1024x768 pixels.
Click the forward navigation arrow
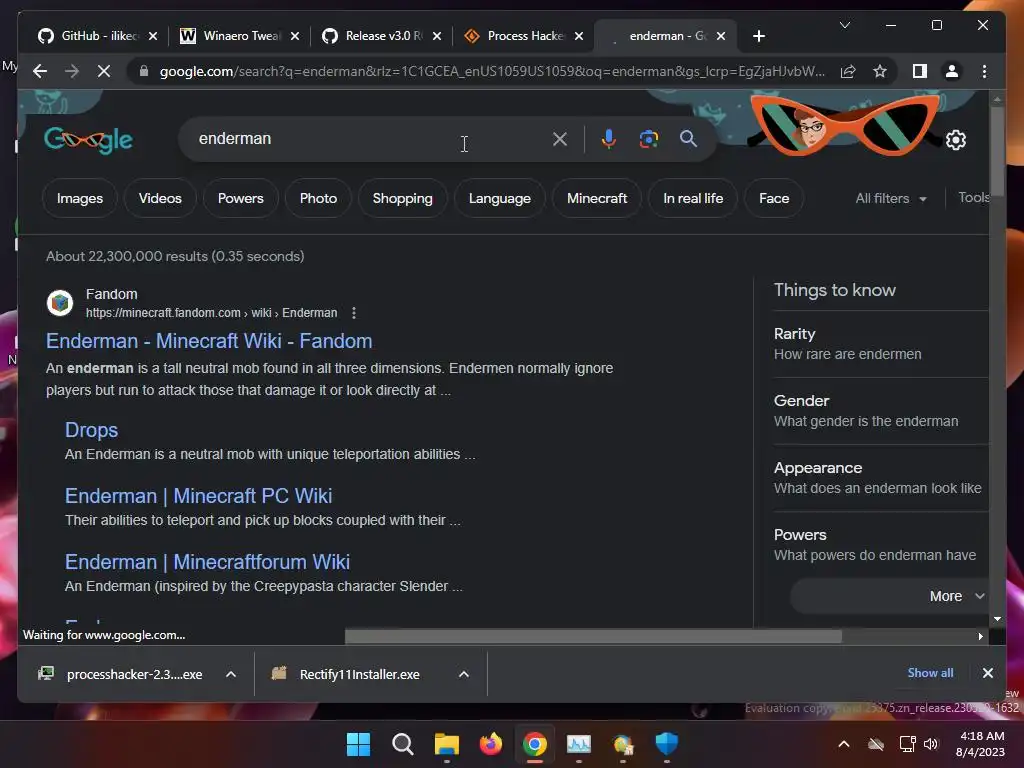[72, 71]
